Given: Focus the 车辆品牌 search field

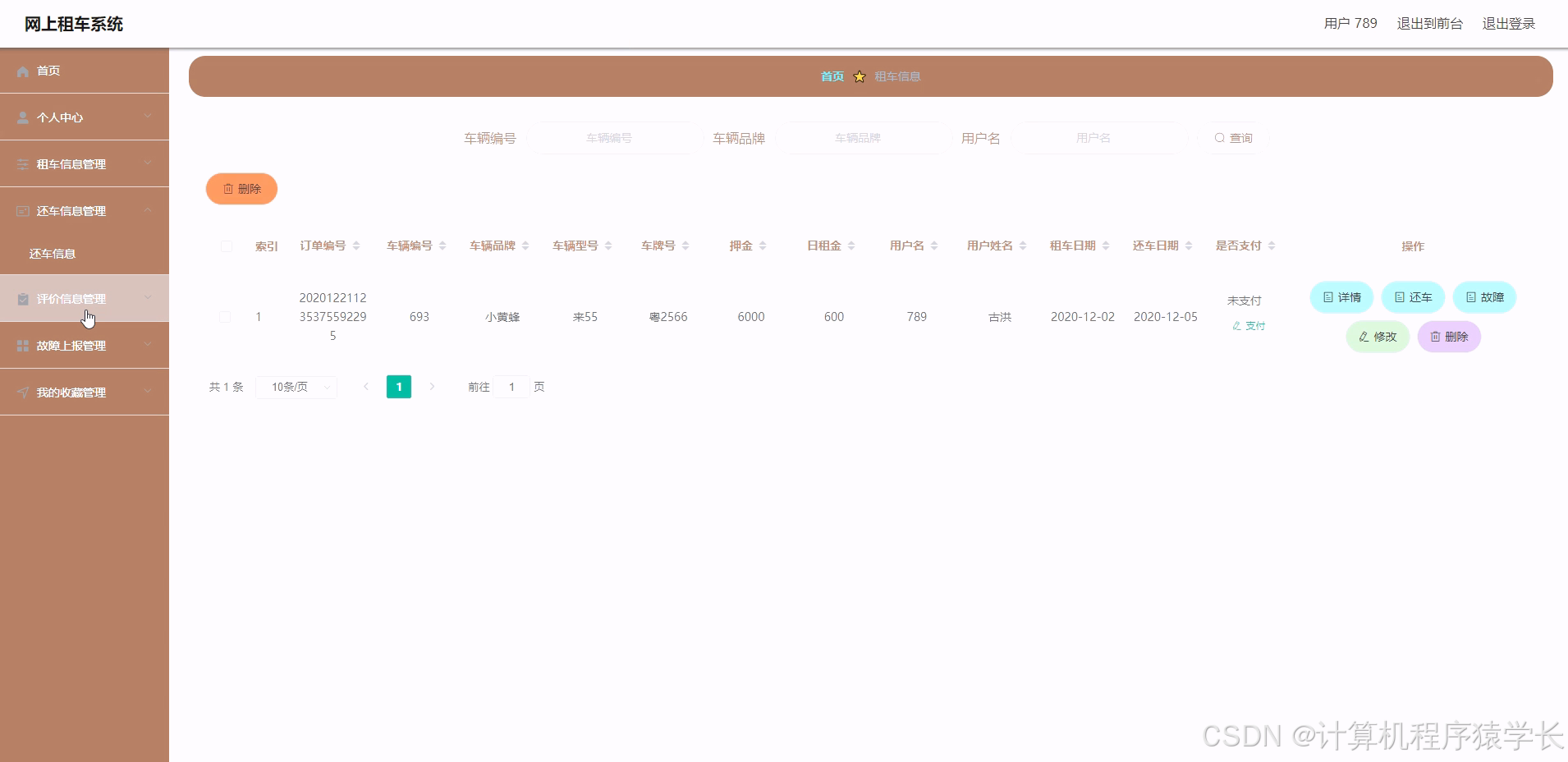Looking at the screenshot, I should point(858,138).
